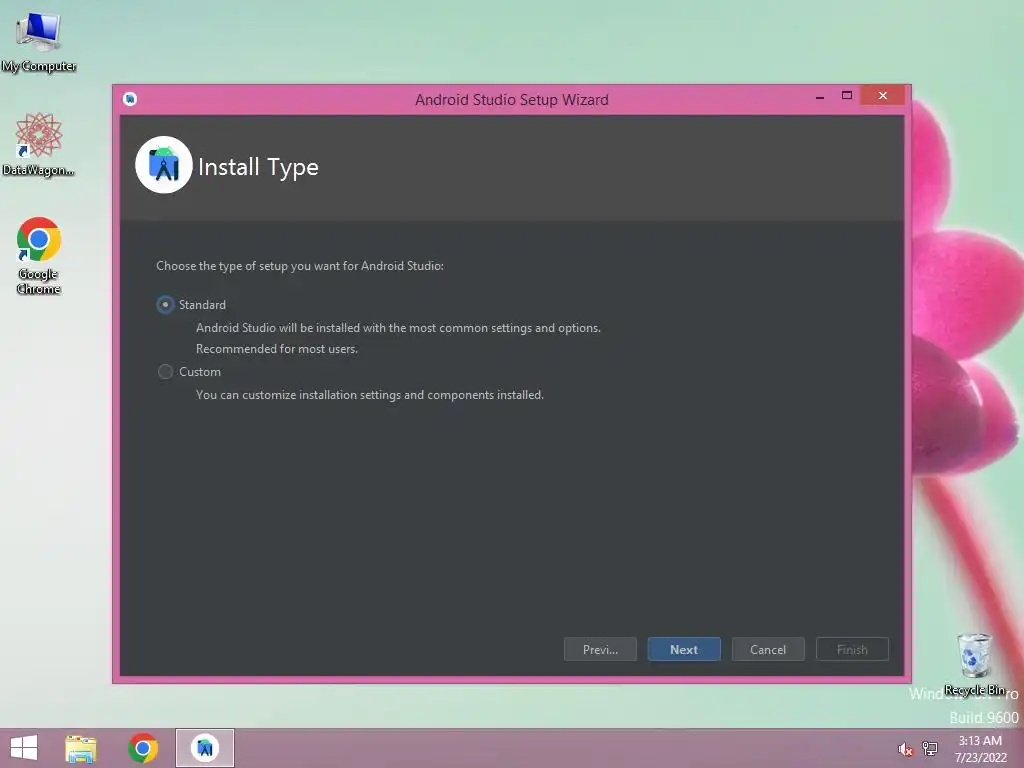Viewport: 1024px width, 768px height.
Task: Click the muted volume tray icon
Action: pyautogui.click(x=905, y=749)
